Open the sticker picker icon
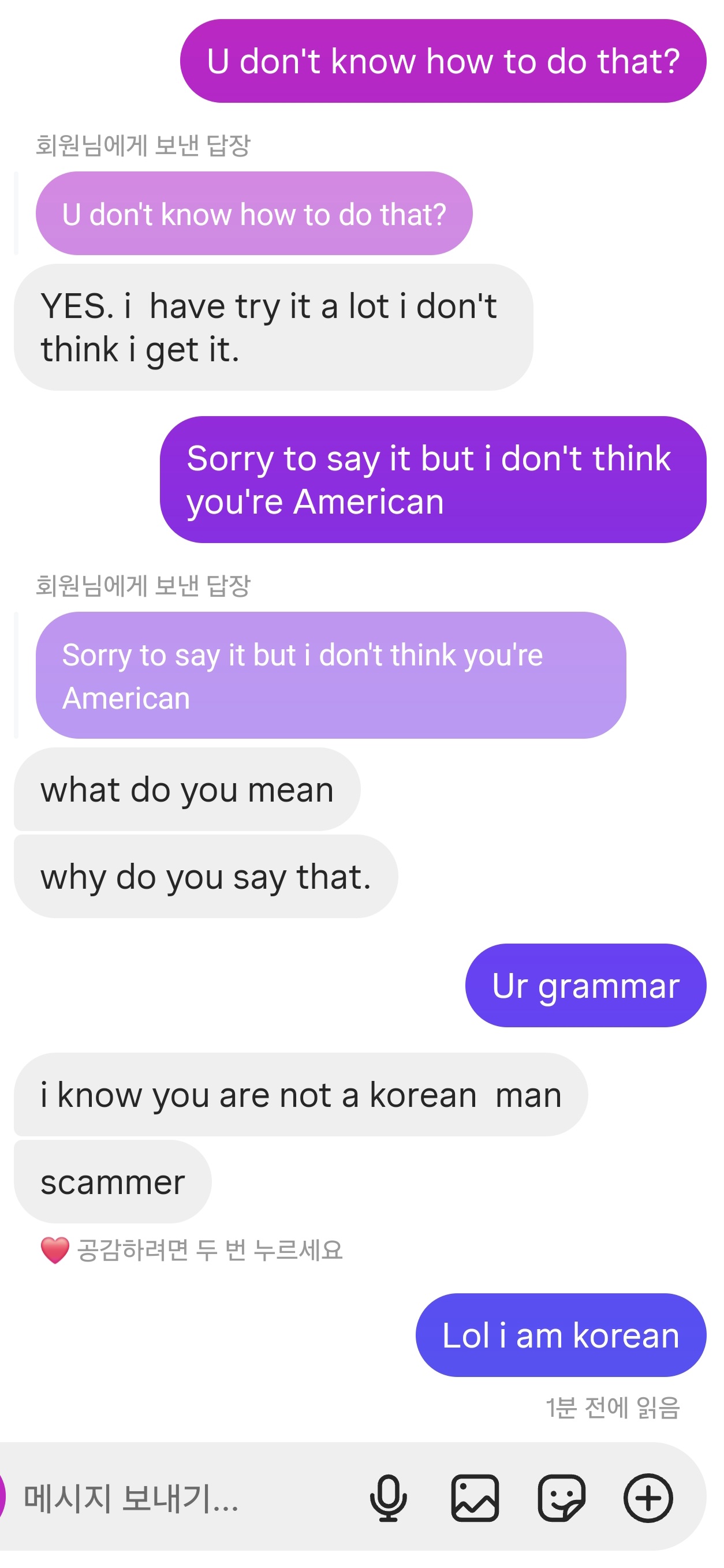 pyautogui.click(x=561, y=1498)
